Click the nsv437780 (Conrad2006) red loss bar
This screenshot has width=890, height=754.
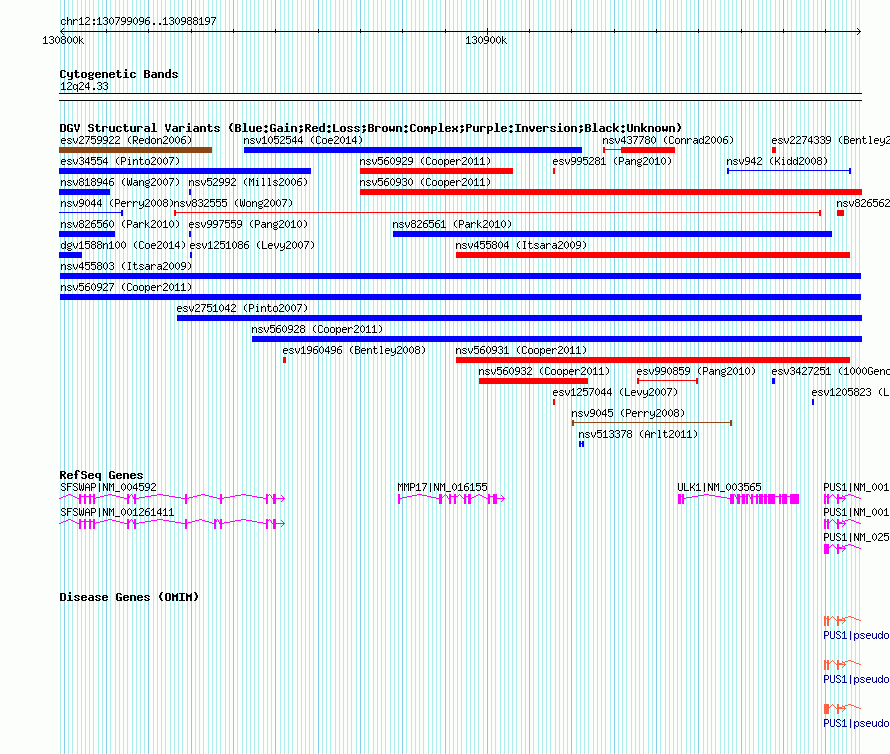click(x=639, y=150)
